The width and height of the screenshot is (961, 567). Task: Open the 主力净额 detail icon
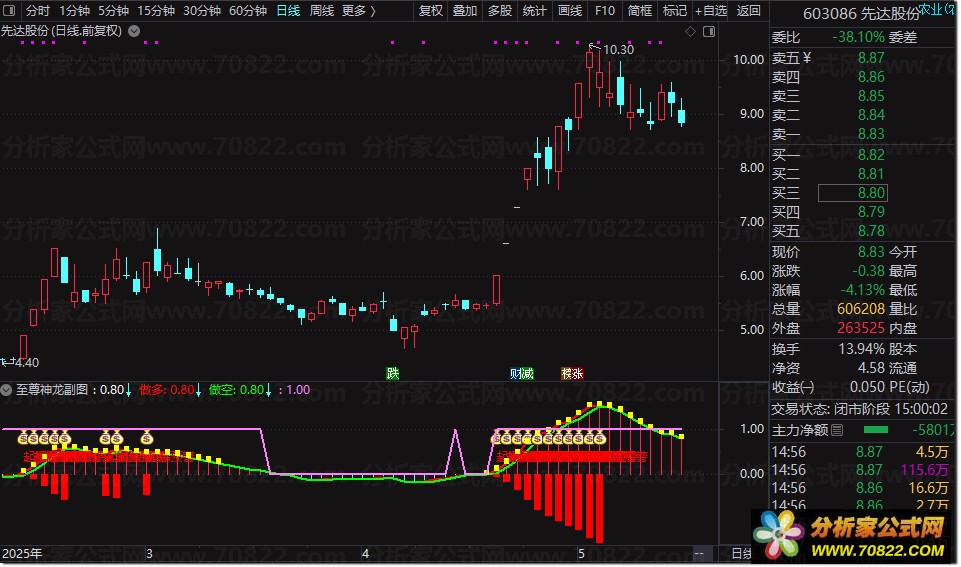(x=838, y=430)
